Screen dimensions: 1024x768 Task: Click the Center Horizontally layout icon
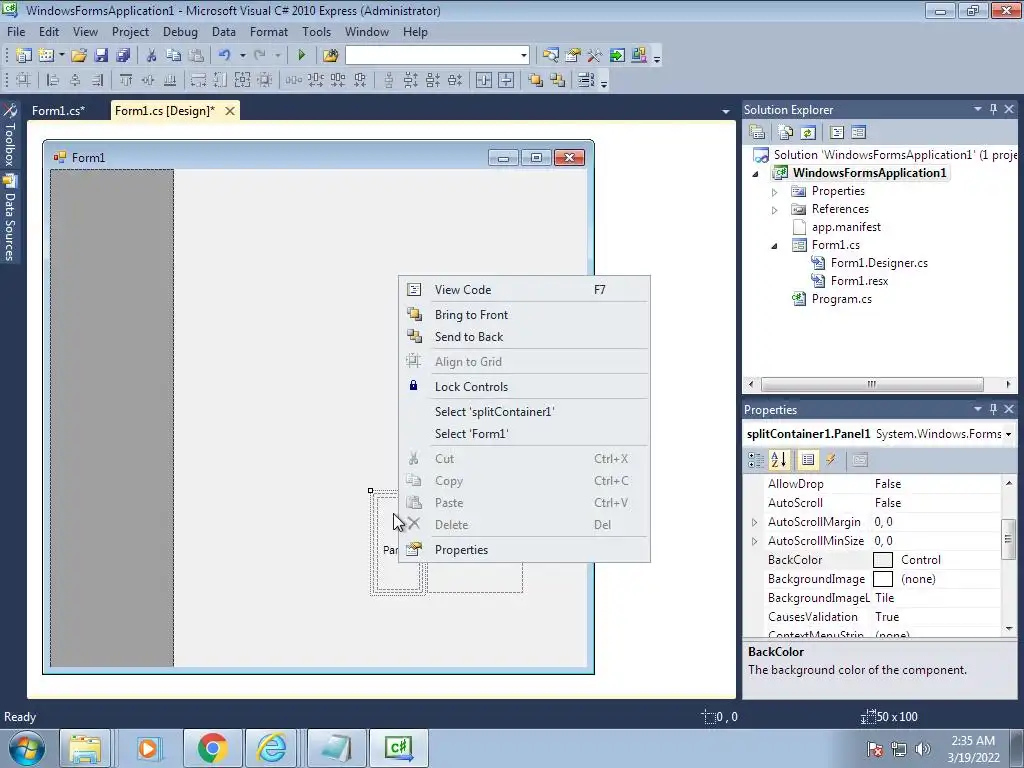[483, 80]
